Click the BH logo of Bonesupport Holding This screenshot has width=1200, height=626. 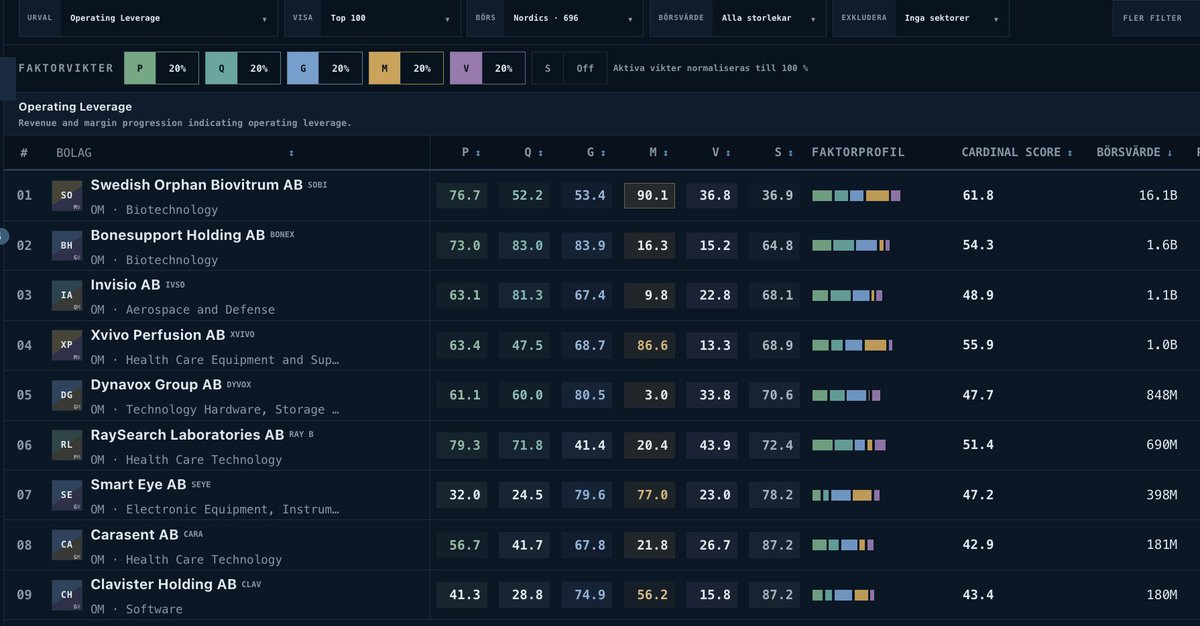point(67,245)
